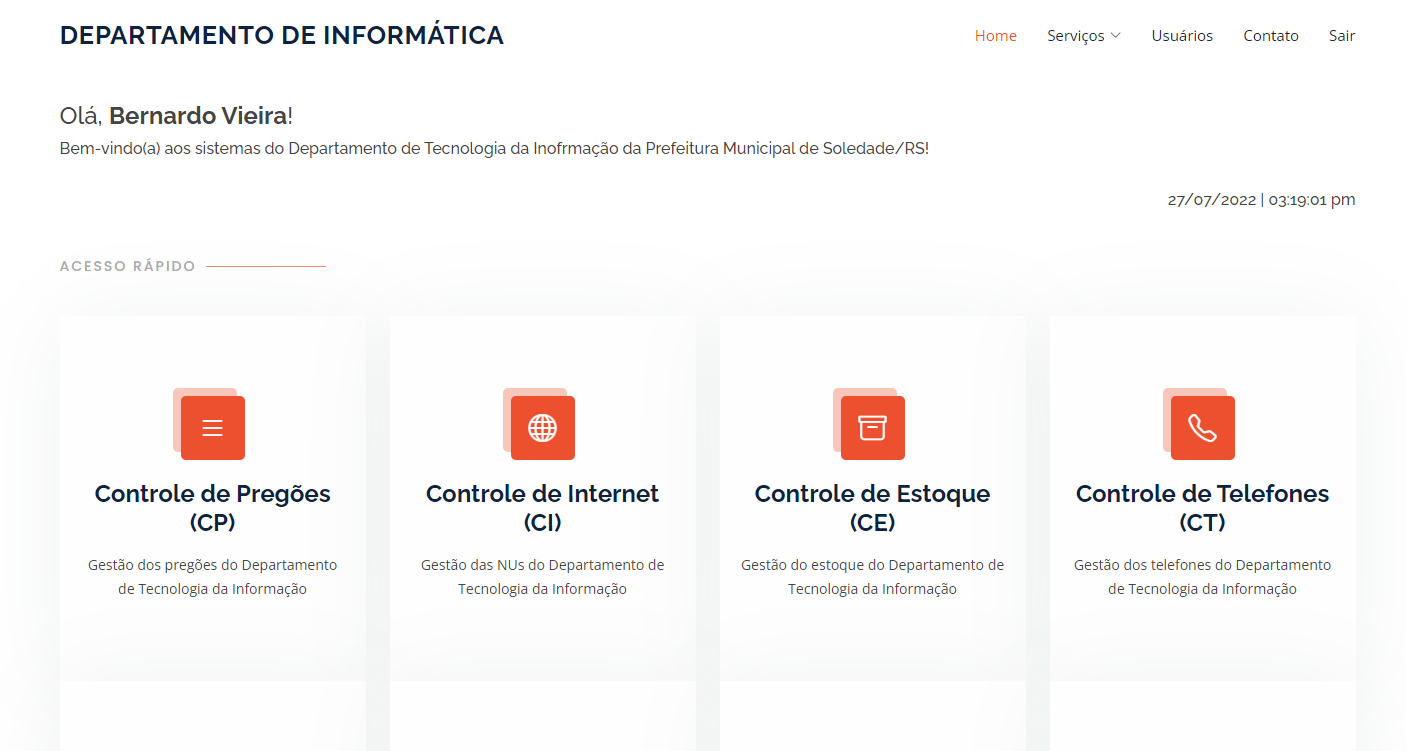Click the date and time display

coord(1261,199)
